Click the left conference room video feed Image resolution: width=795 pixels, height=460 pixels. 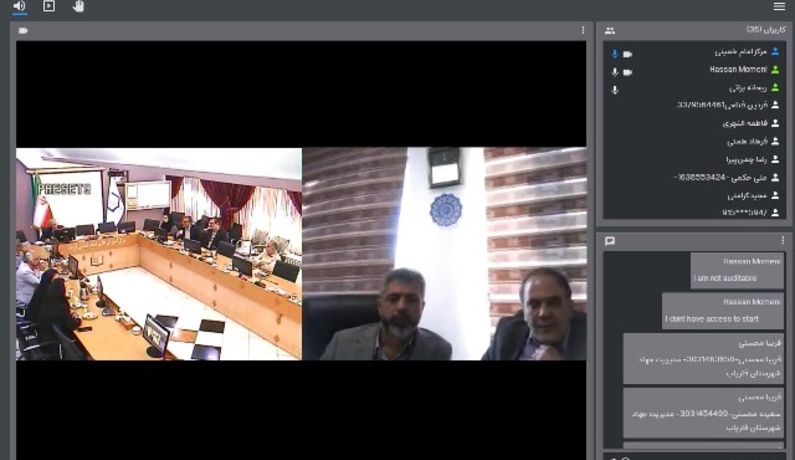tap(159, 254)
